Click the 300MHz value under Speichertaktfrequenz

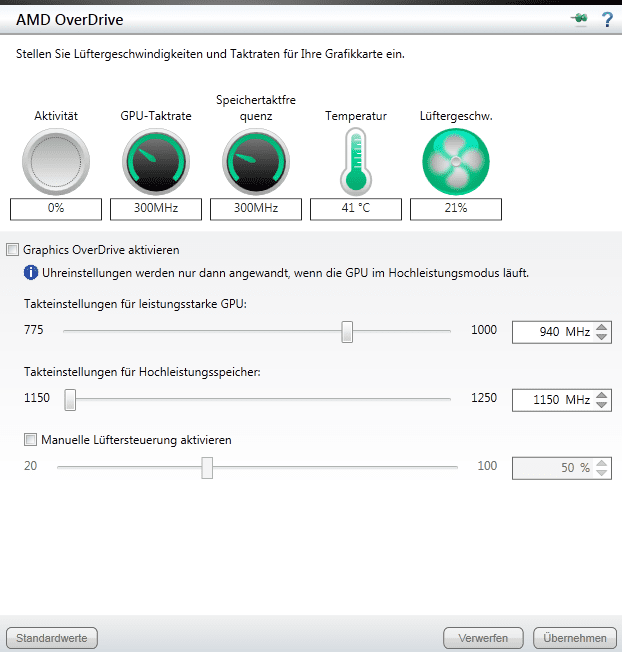(256, 209)
